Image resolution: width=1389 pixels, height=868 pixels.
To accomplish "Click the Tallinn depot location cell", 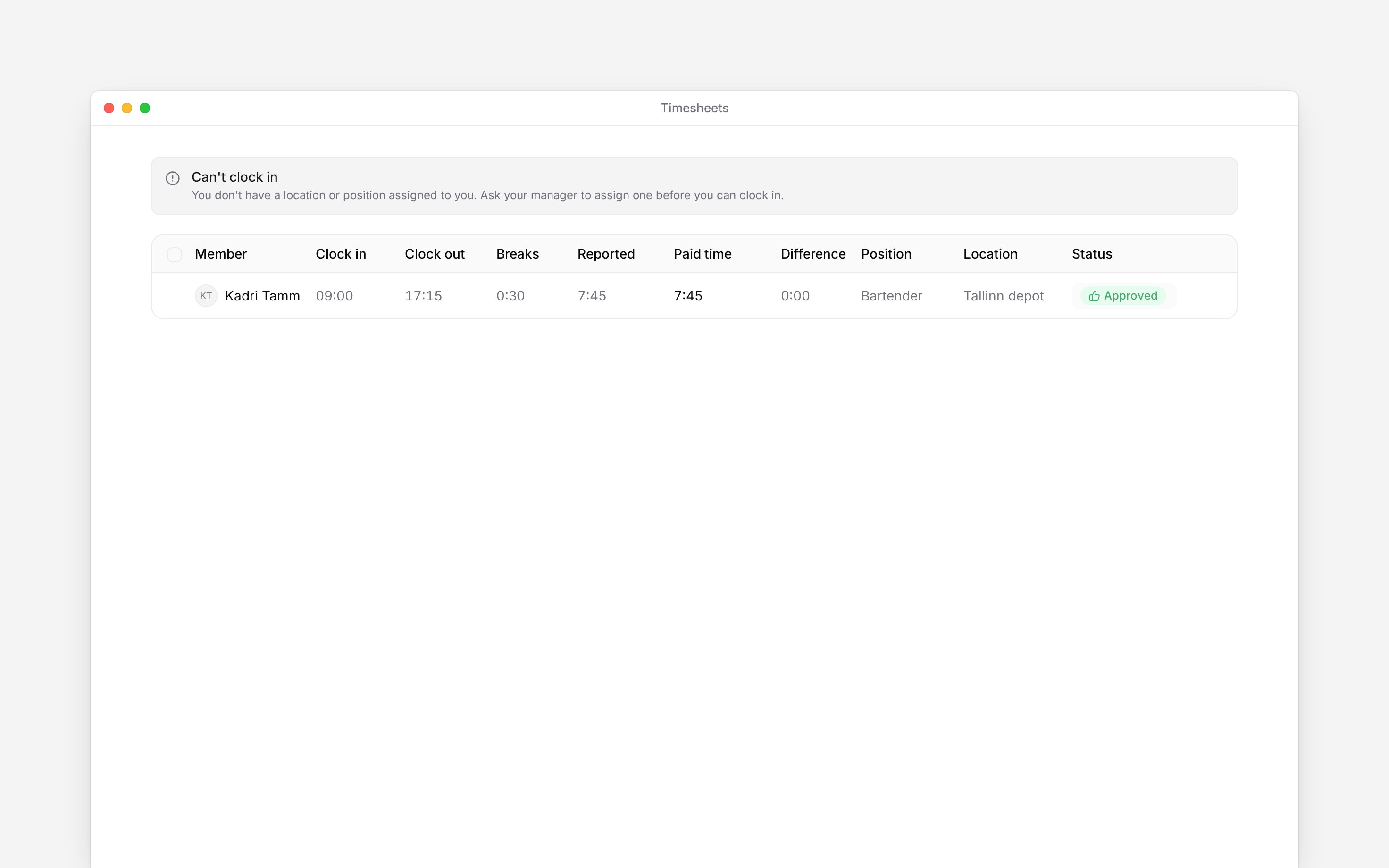I will (1003, 296).
